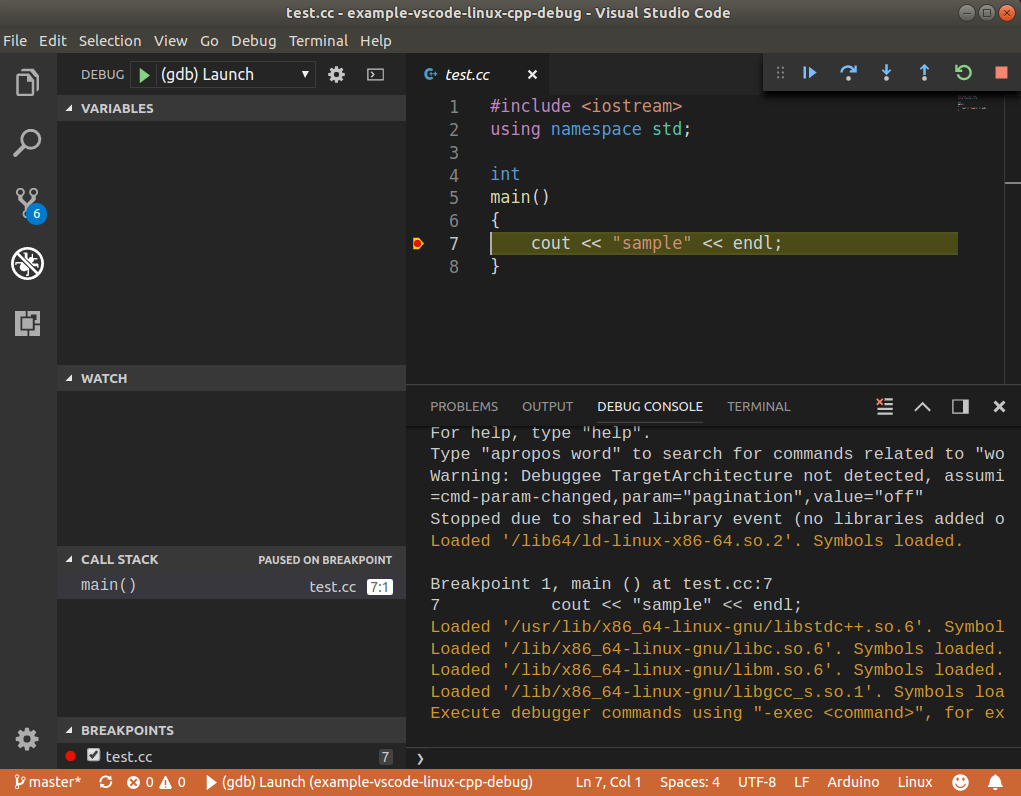Image resolution: width=1021 pixels, height=796 pixels.
Task: Open the Help menu
Action: point(376,41)
